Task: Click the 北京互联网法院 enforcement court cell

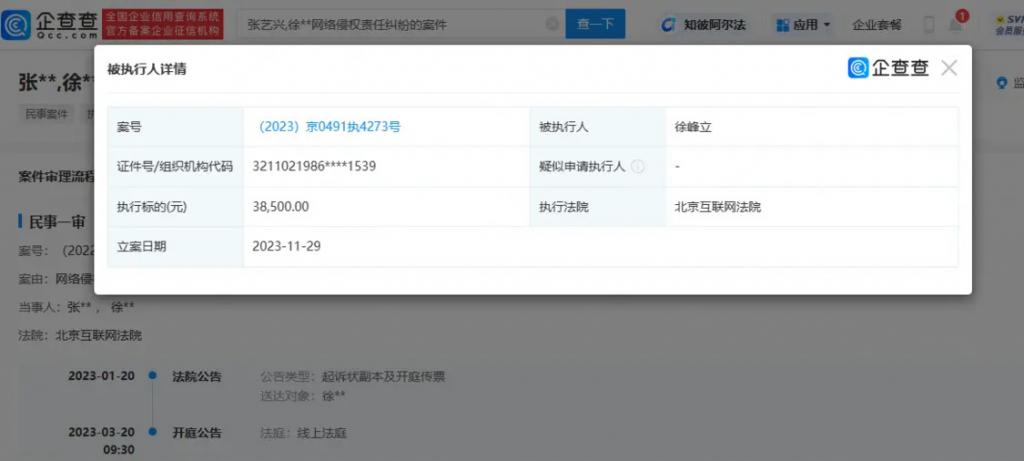Action: 711,207
